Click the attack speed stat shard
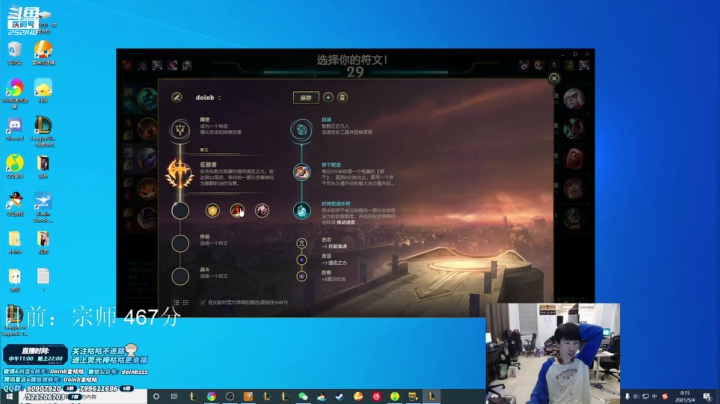This screenshot has width=720, height=404. point(302,243)
